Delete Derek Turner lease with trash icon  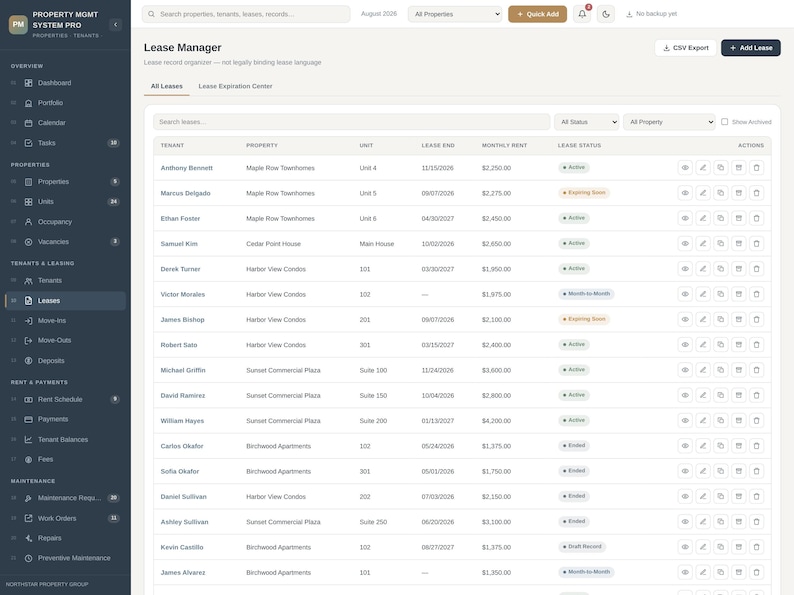tap(757, 269)
